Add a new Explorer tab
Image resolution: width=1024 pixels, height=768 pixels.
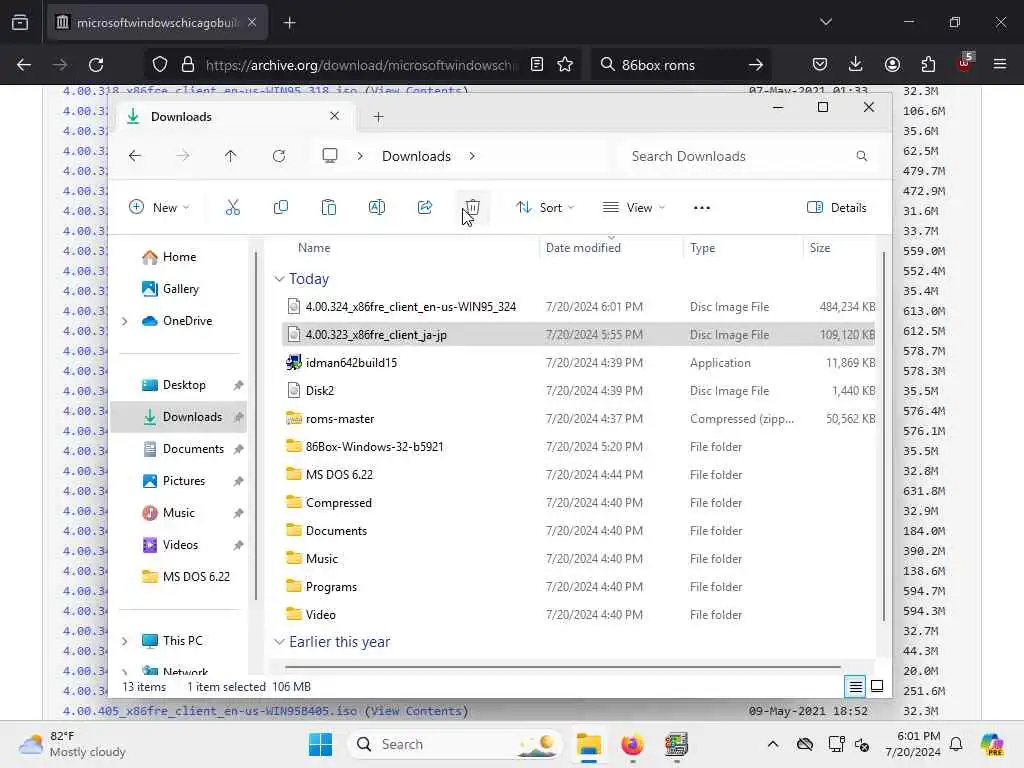coord(378,117)
